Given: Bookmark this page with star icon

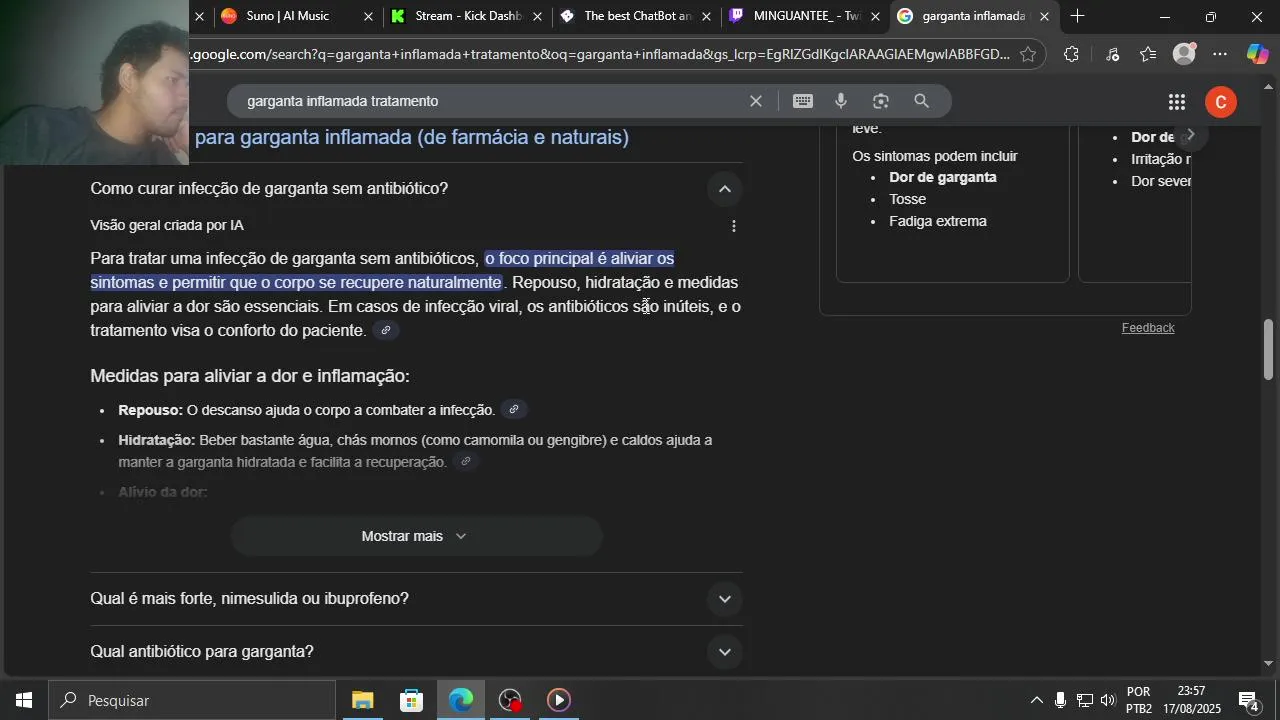Looking at the screenshot, I should click(x=1028, y=55).
